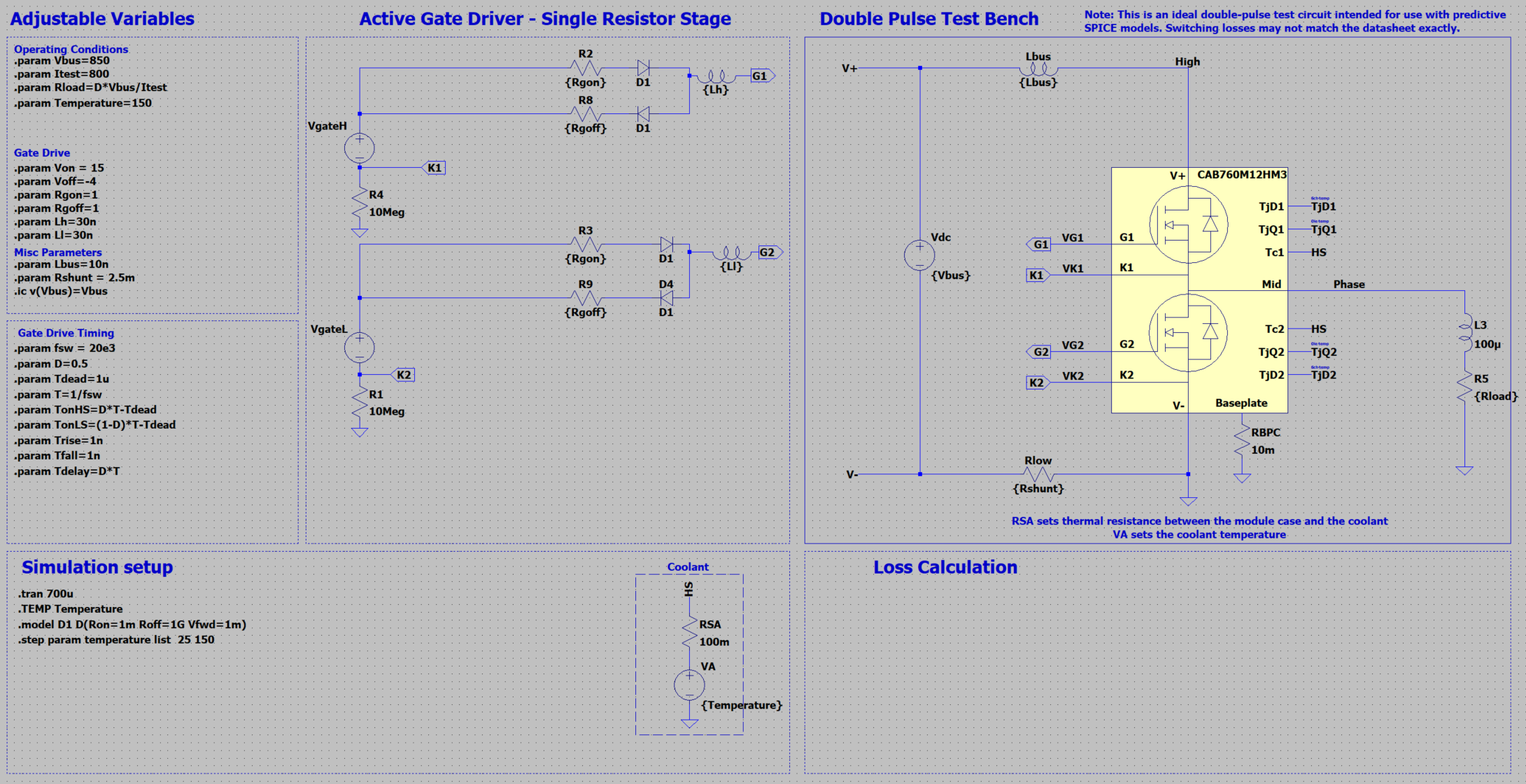Click the VgateL voltage source symbol
1526x784 pixels.
(x=360, y=348)
